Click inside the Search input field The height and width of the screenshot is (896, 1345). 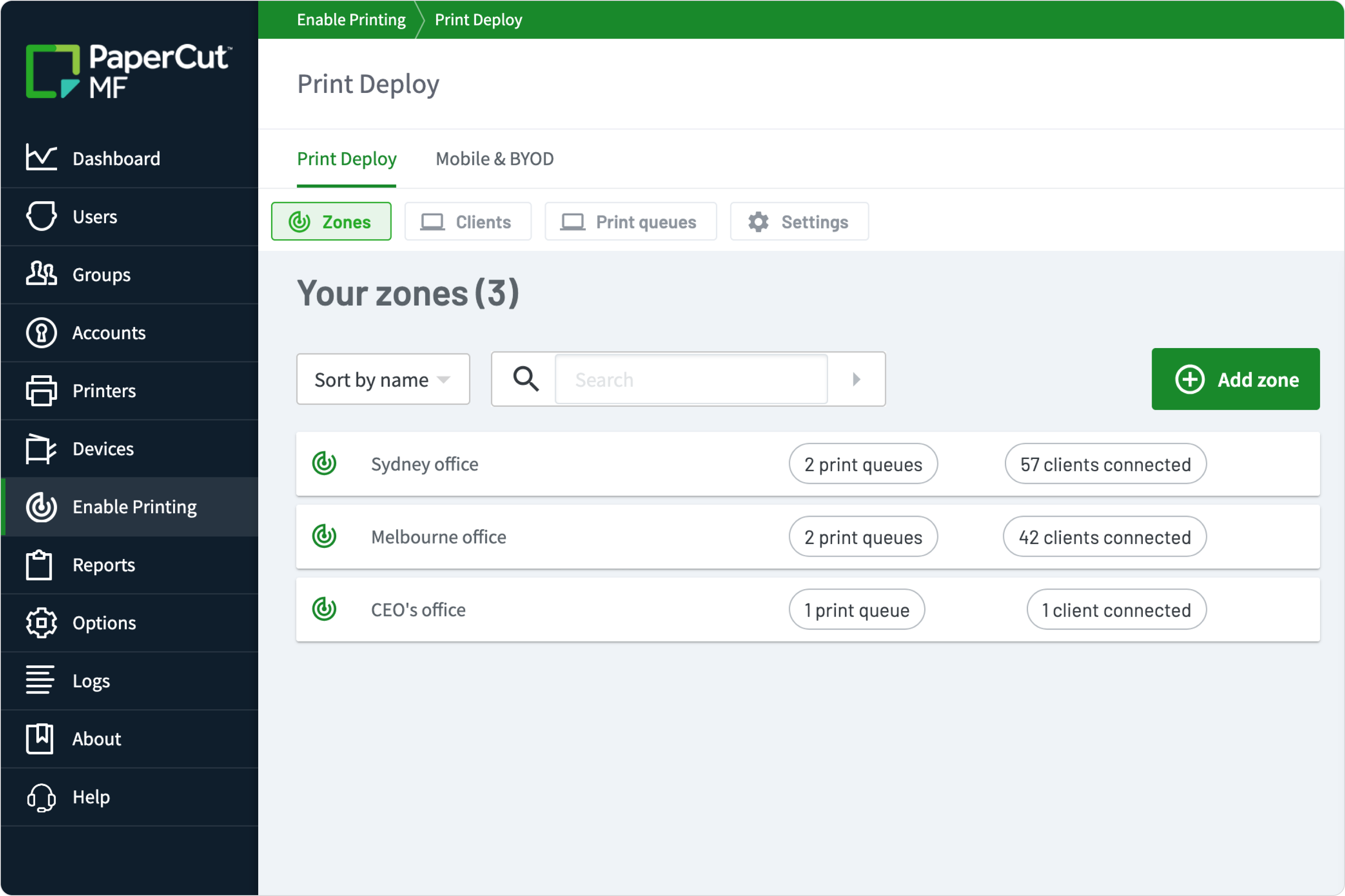pyautogui.click(x=691, y=380)
